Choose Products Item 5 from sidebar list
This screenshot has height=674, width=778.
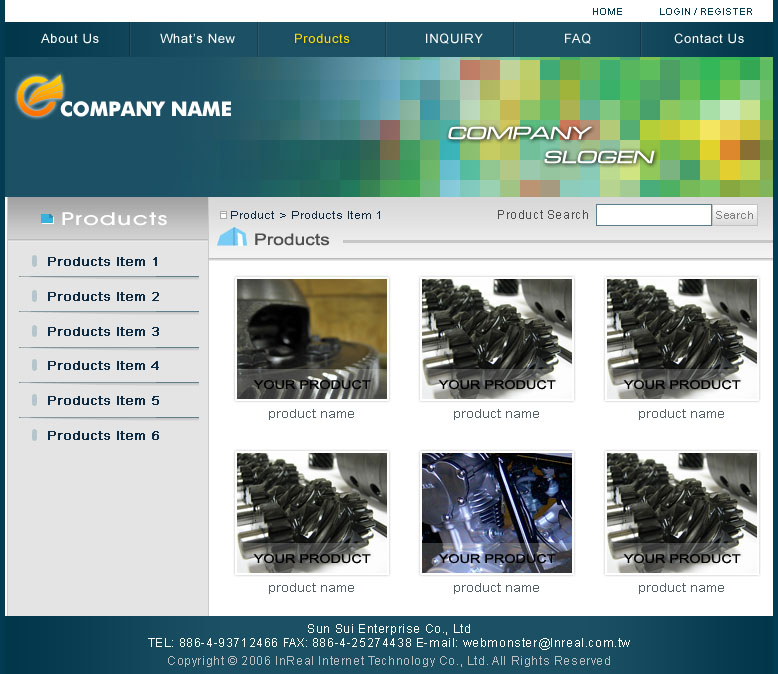tap(103, 401)
